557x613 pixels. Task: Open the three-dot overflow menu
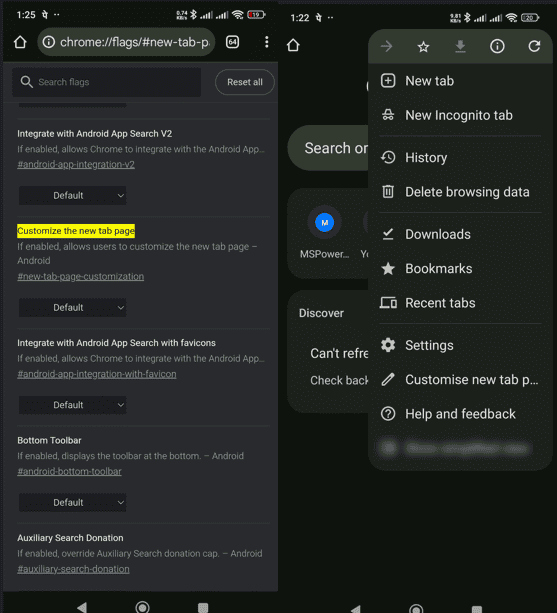tap(267, 42)
